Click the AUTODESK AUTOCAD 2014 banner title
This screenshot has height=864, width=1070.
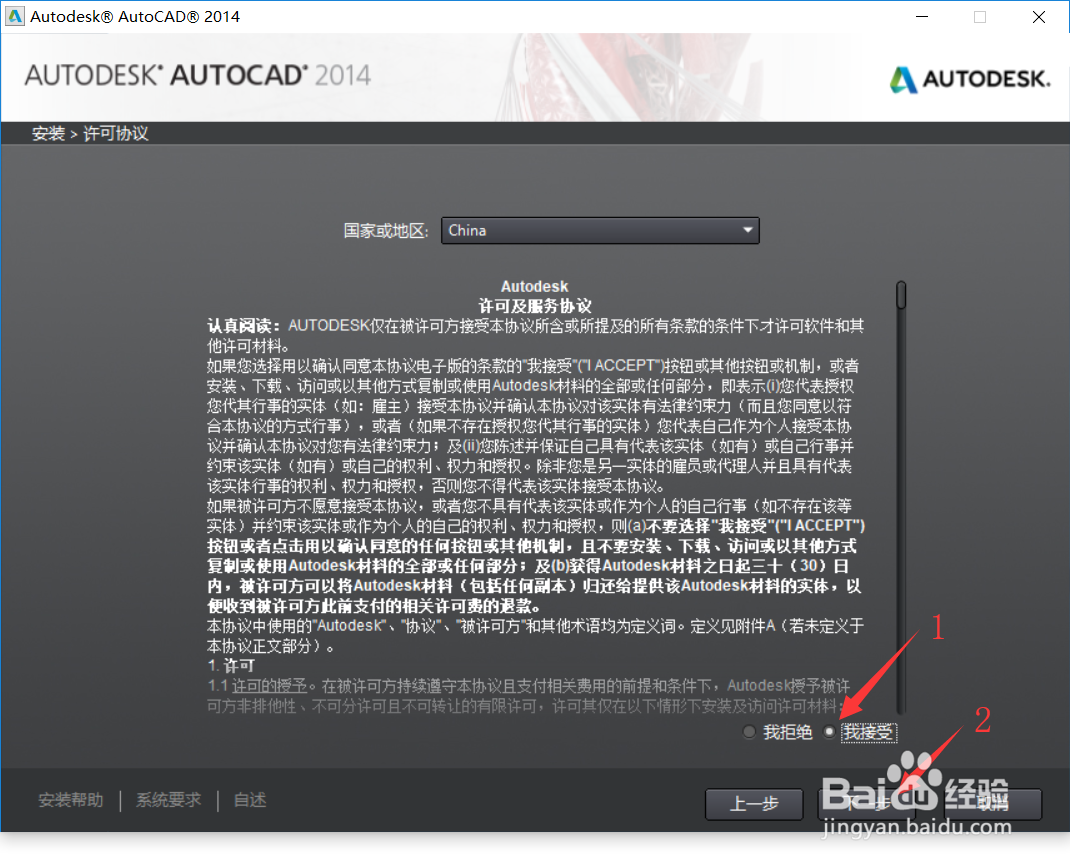click(x=198, y=75)
